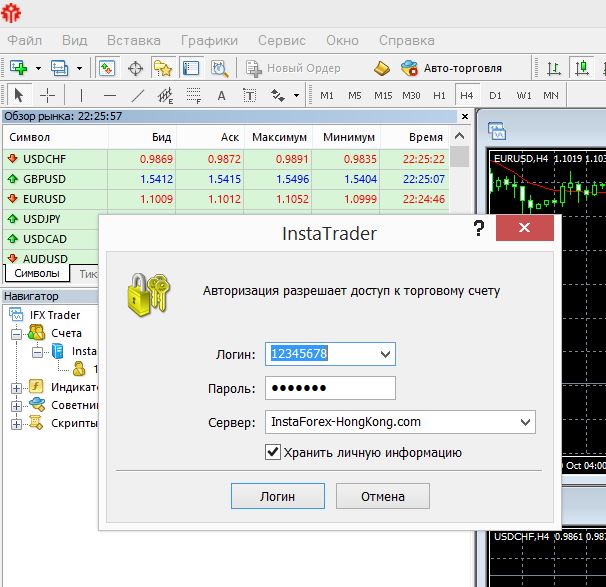The height and width of the screenshot is (587, 606).
Task: Click the Логин button
Action: pos(277,496)
